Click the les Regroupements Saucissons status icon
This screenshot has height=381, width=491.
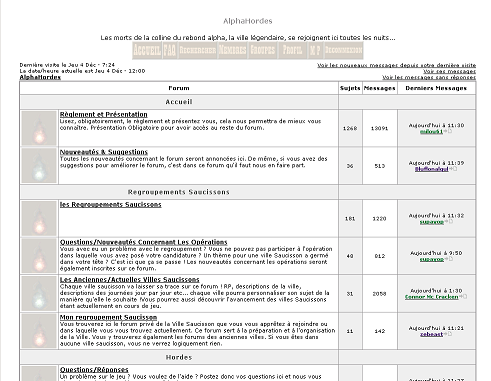39,218
